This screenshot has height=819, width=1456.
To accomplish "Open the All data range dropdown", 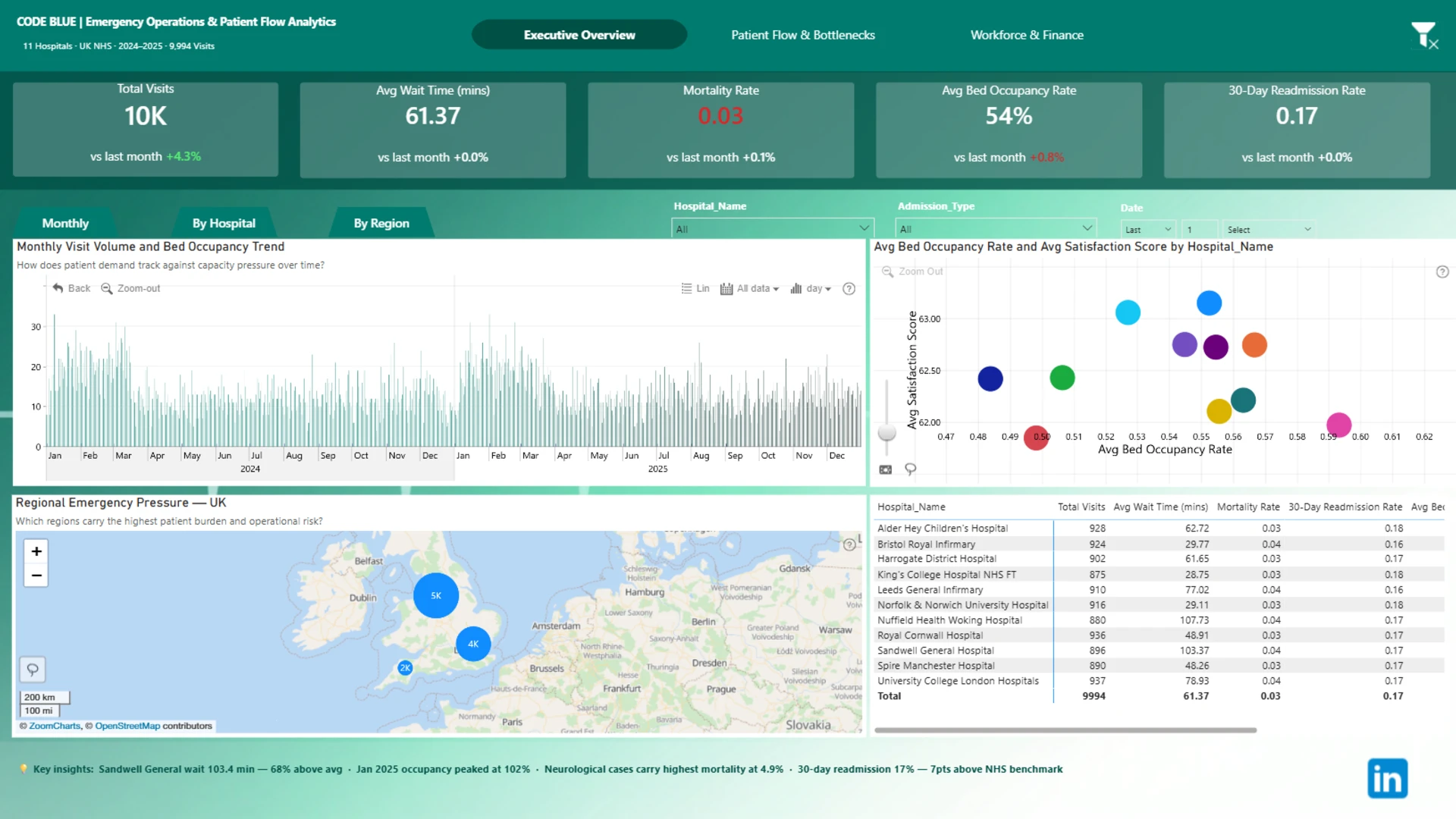I will tap(749, 288).
